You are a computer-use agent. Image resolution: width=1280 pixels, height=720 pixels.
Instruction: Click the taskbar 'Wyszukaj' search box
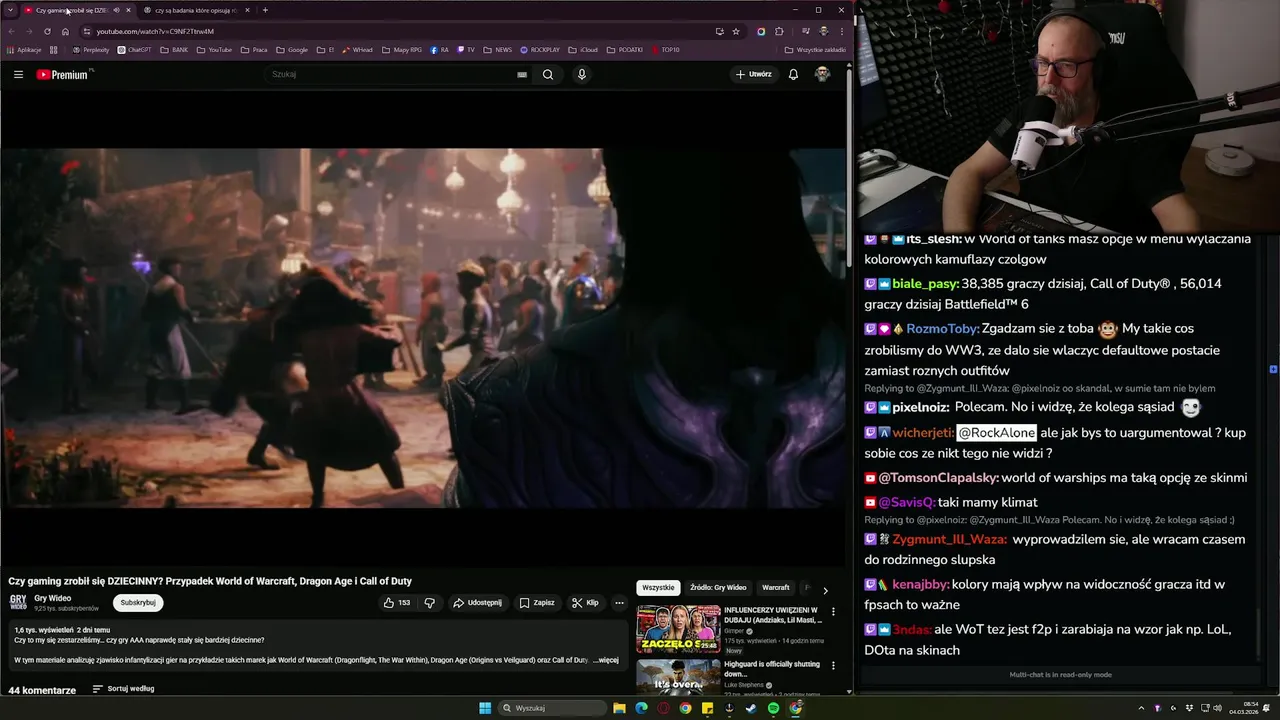click(x=553, y=708)
